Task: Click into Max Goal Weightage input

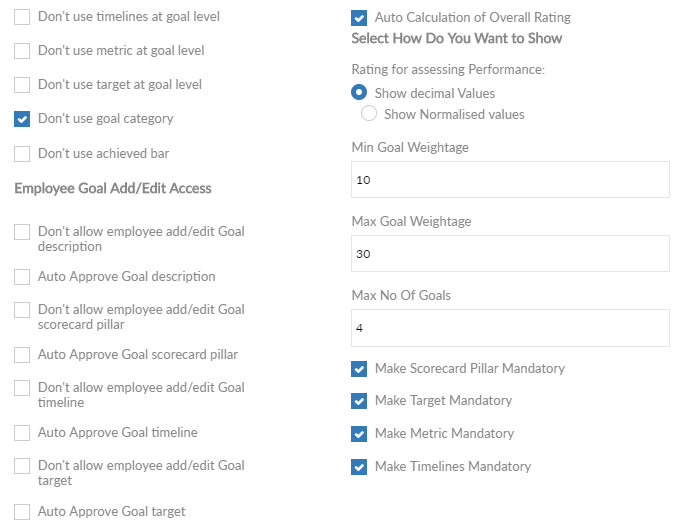Action: 510,253
